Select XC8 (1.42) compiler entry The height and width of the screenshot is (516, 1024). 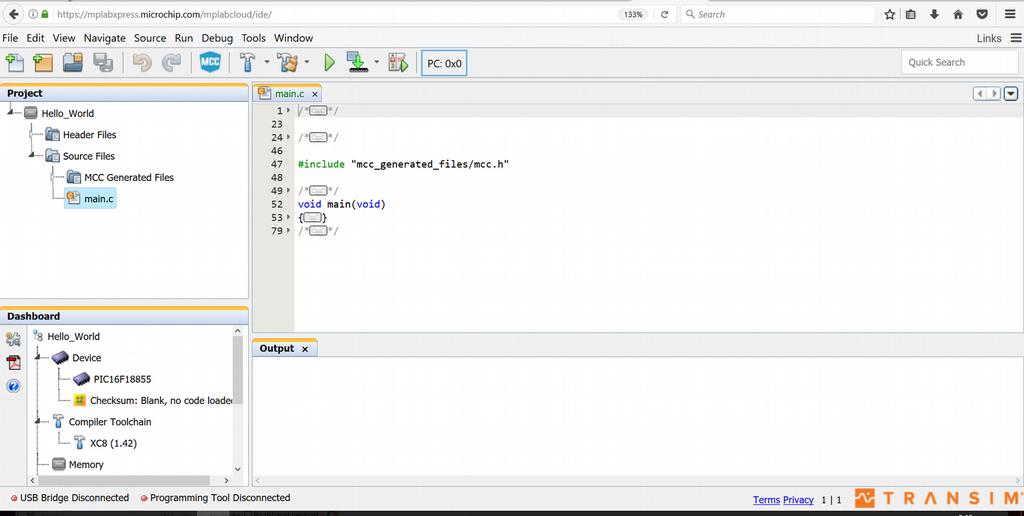coord(113,443)
